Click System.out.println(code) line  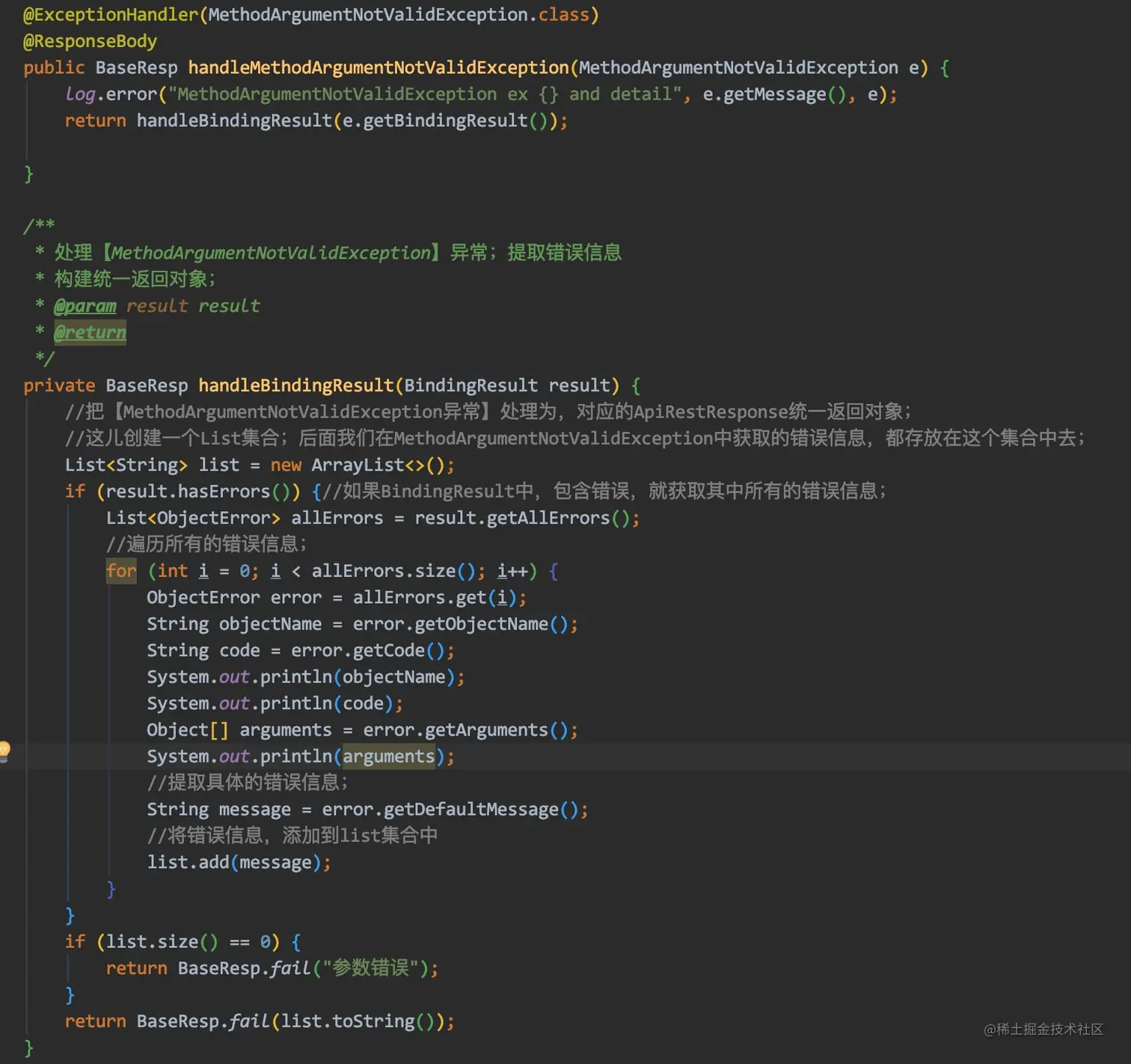275,703
